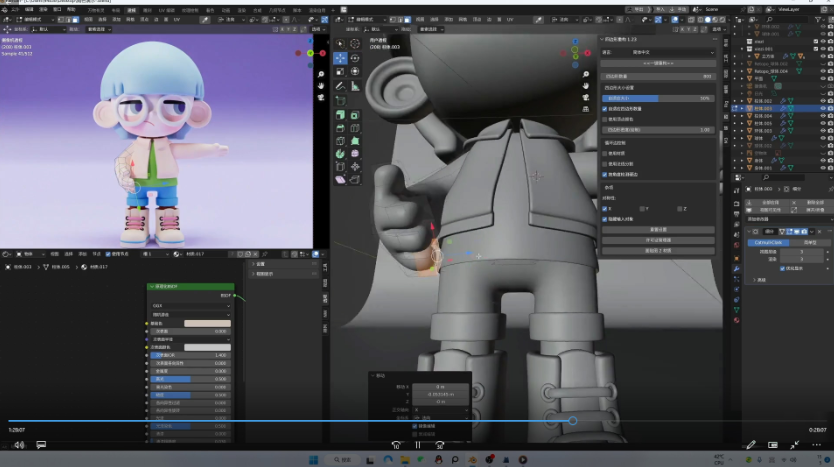
Task: Enable the Z symmetry checkbox
Action: point(679,209)
